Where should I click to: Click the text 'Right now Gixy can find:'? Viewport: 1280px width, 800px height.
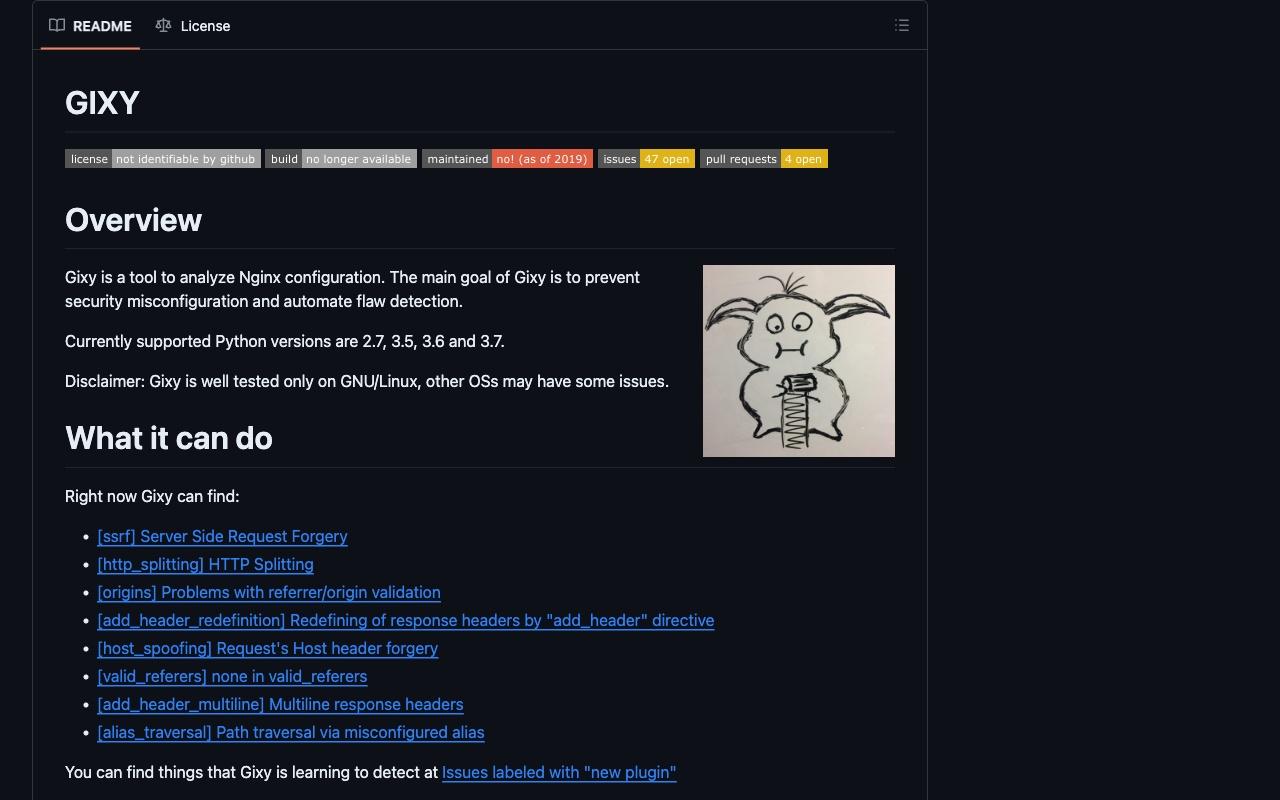pyautogui.click(x=152, y=496)
